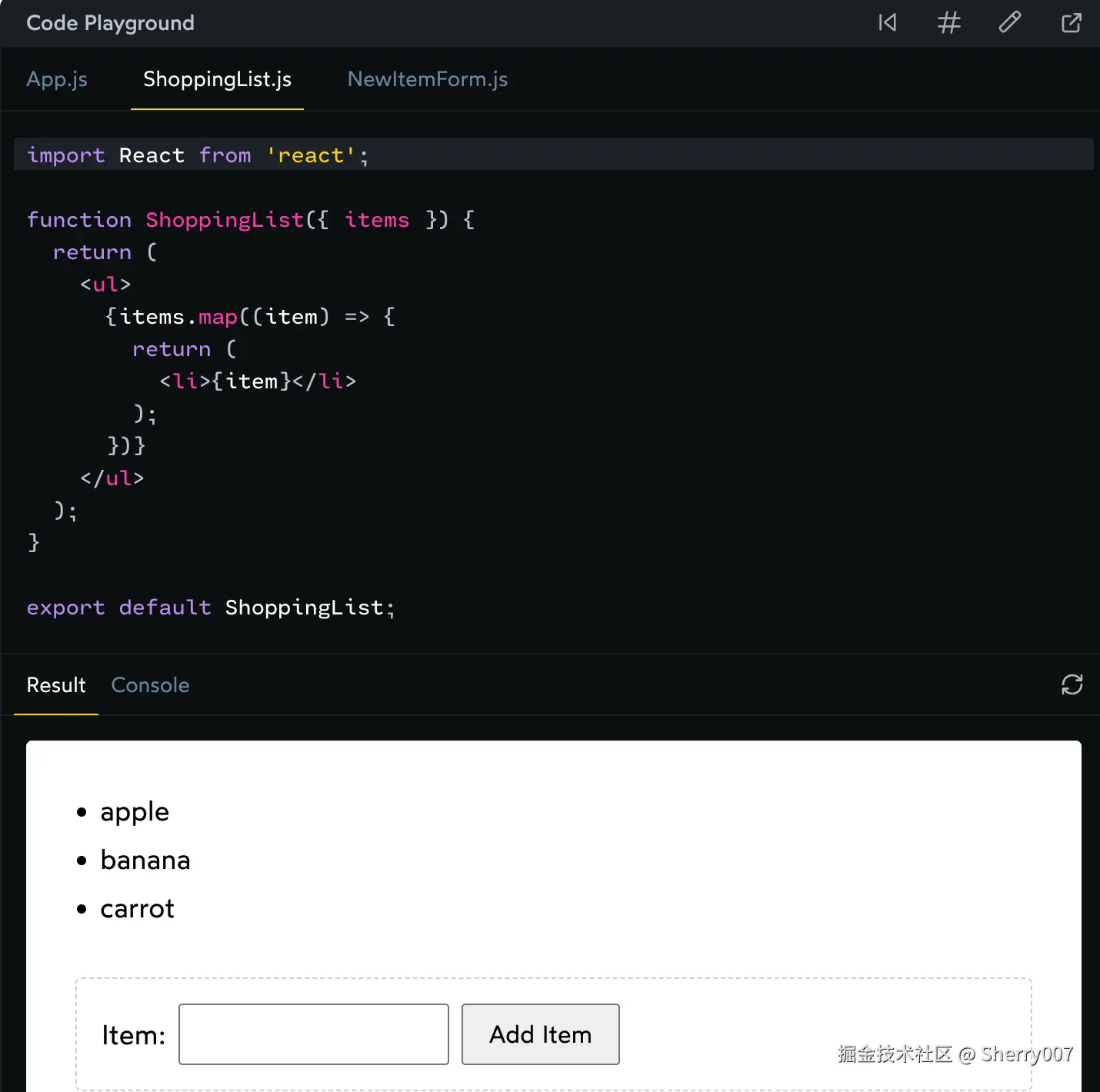This screenshot has height=1092, width=1100.
Task: Click the pencil format icon
Action: [x=1010, y=23]
